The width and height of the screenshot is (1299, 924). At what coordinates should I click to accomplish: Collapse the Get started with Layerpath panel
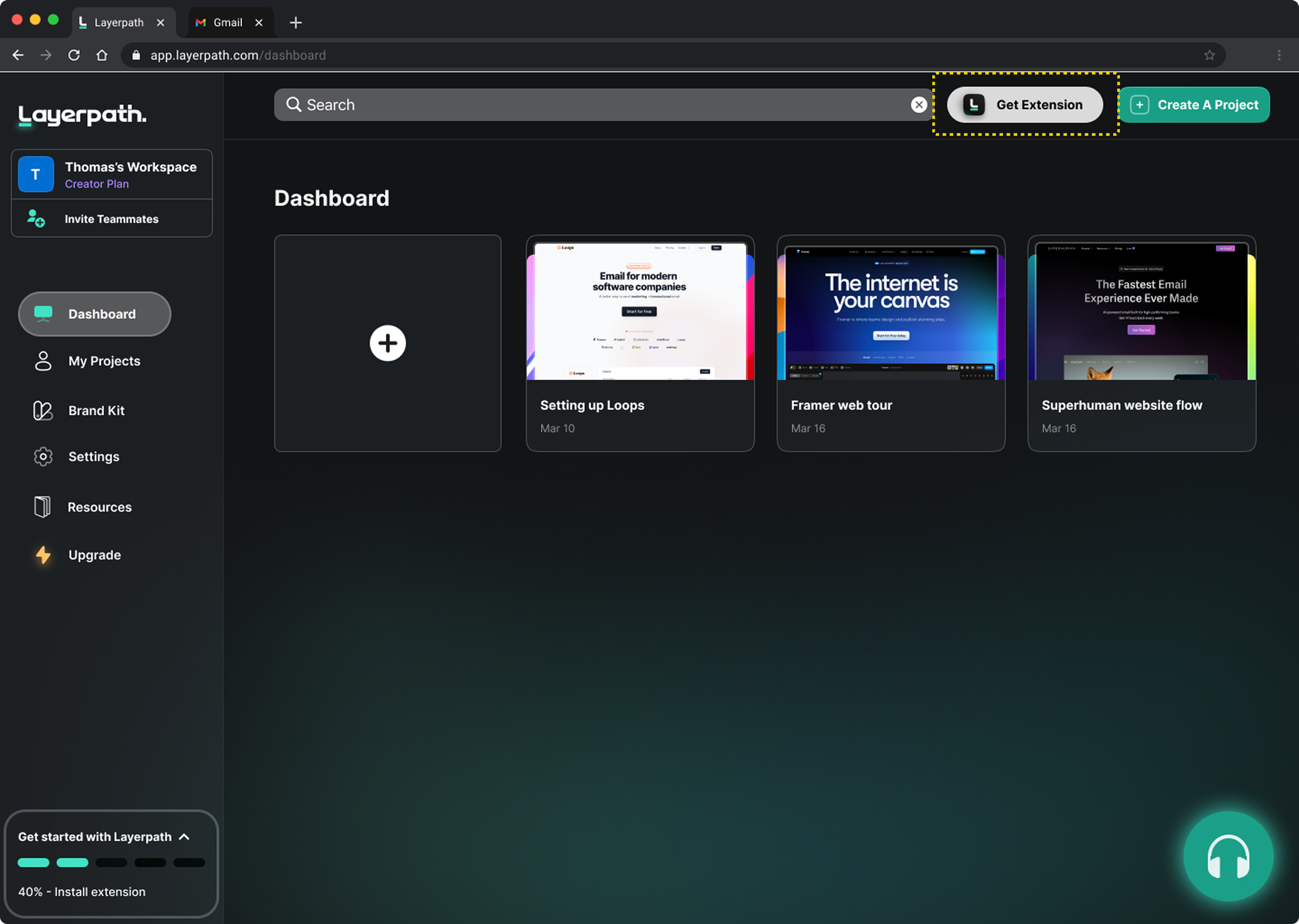point(184,836)
